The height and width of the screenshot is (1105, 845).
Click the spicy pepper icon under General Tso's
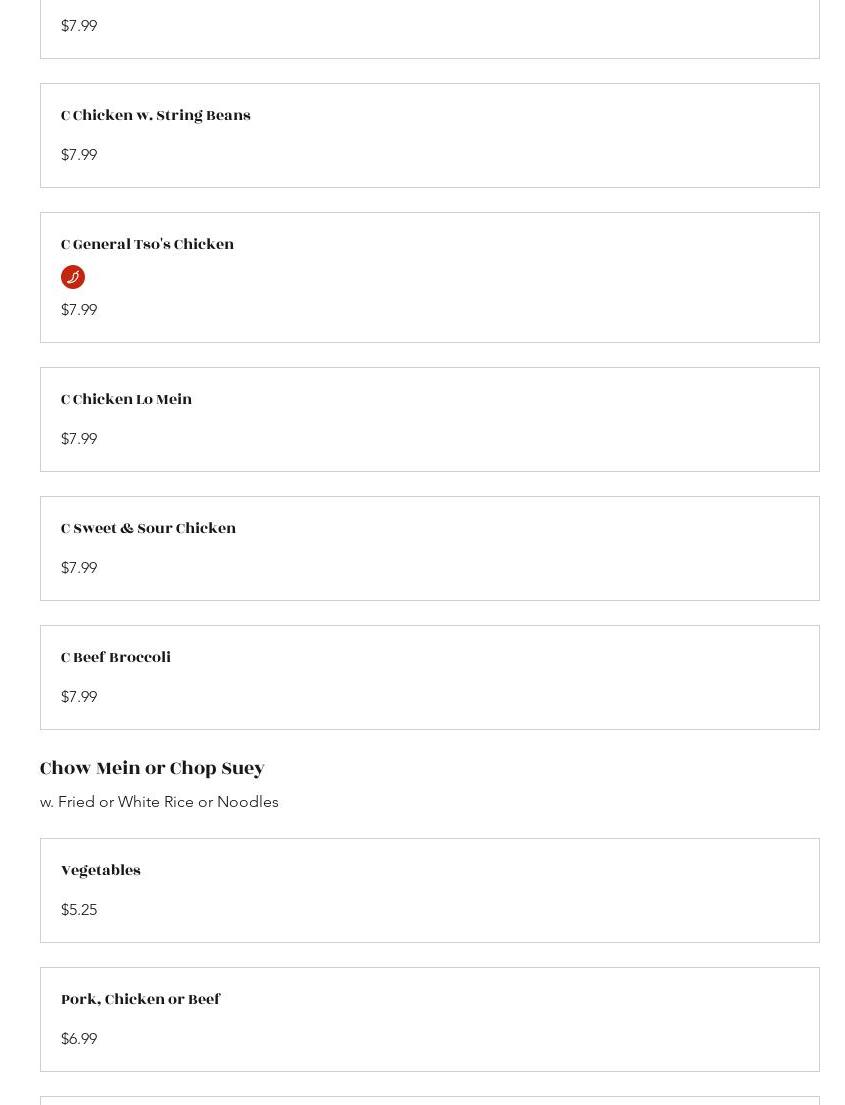click(x=73, y=277)
